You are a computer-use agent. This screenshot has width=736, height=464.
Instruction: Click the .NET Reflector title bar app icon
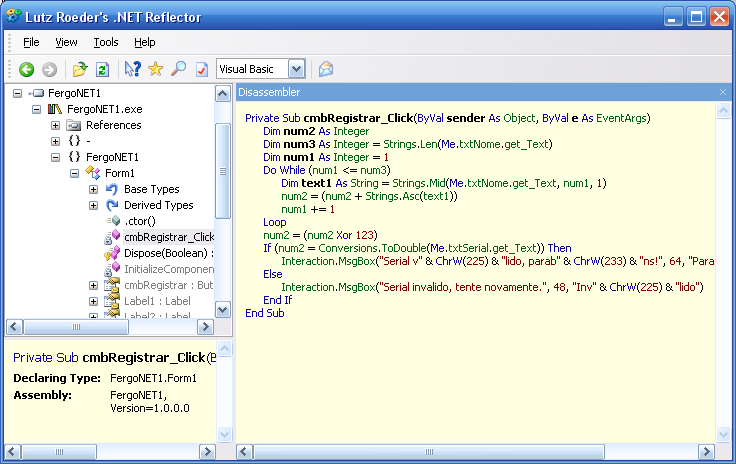[14, 16]
